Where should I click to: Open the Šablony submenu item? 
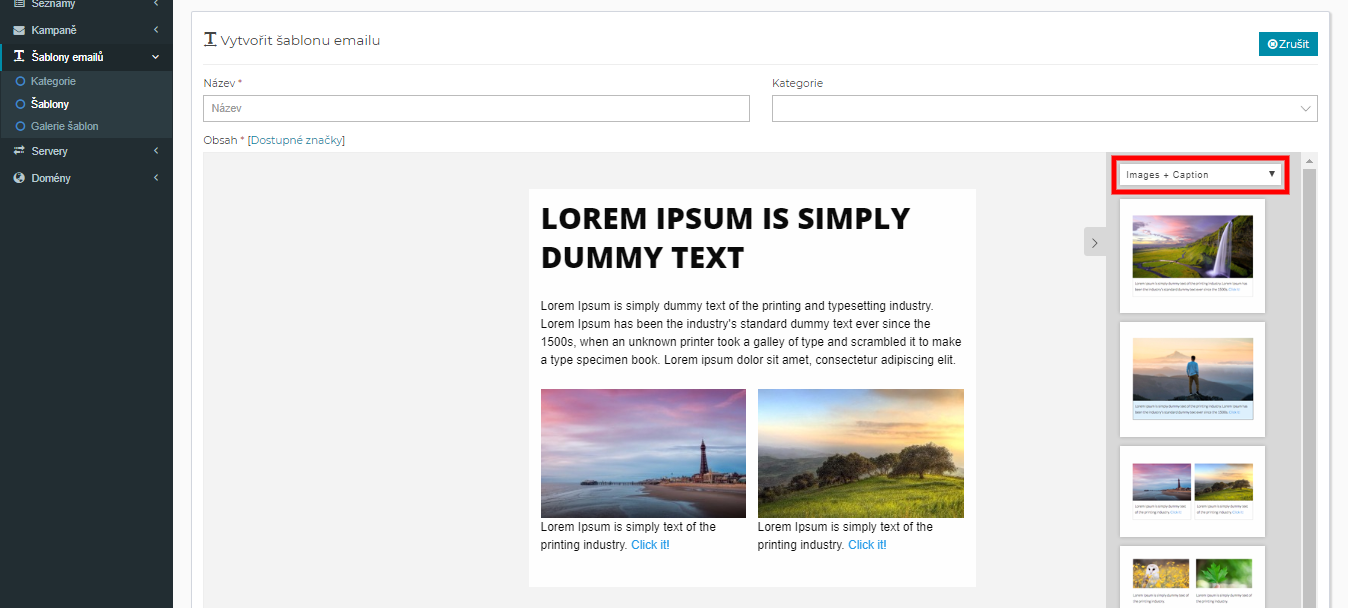[x=50, y=104]
